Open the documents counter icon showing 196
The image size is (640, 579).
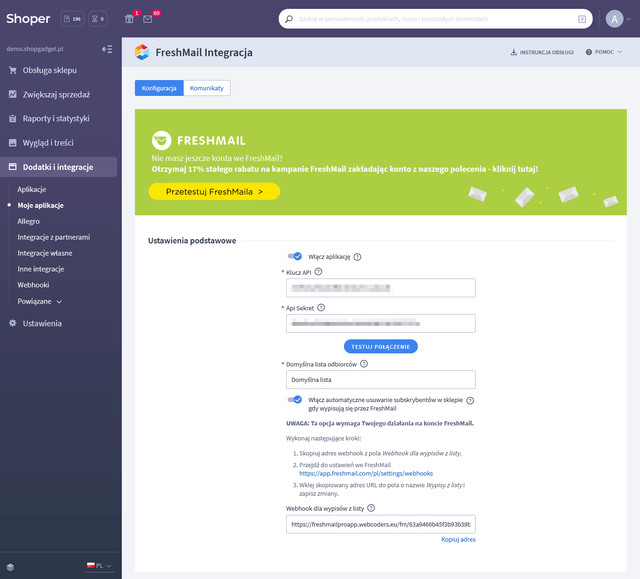click(x=72, y=19)
